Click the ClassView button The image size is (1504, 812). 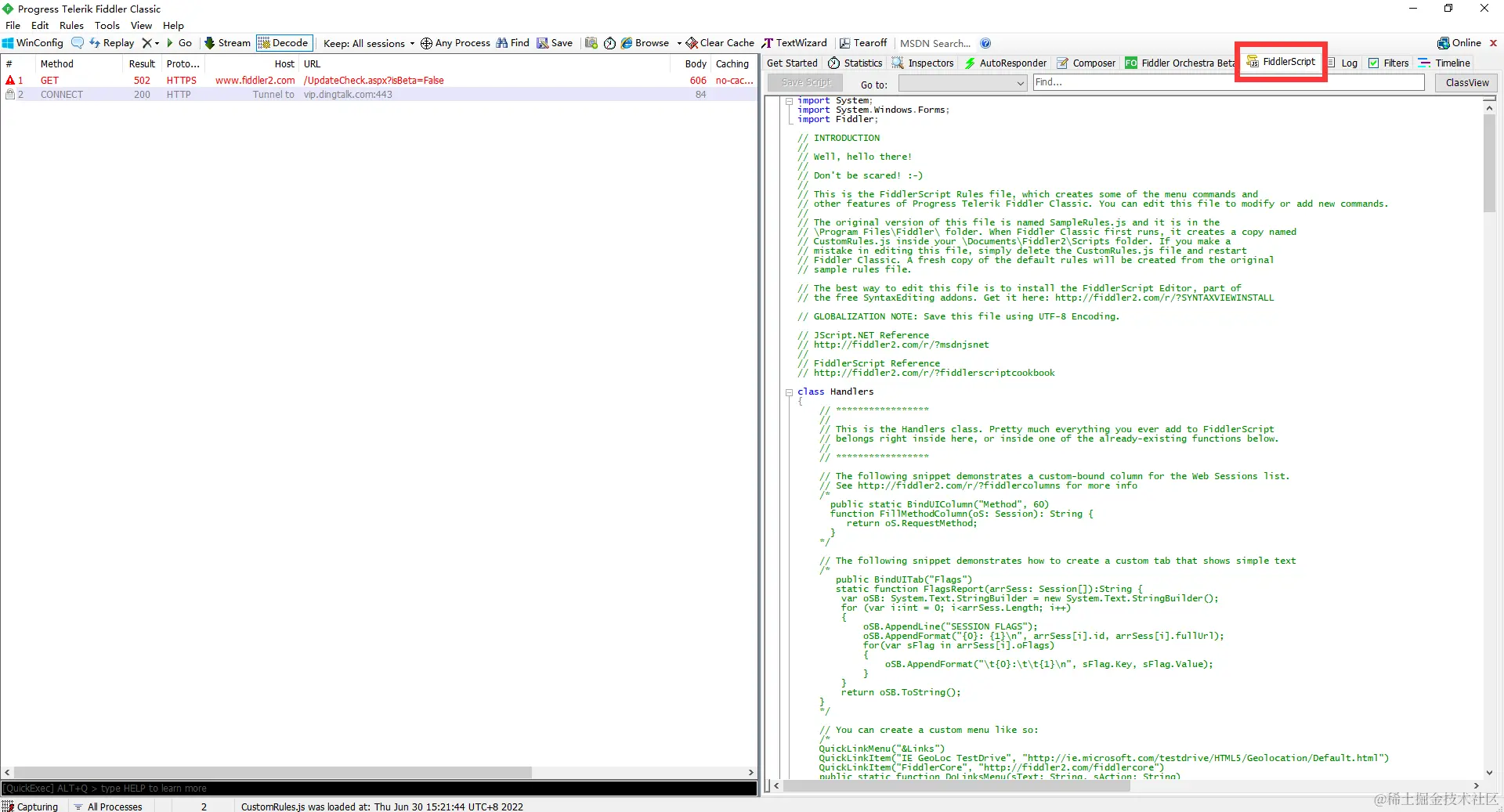[1466, 83]
